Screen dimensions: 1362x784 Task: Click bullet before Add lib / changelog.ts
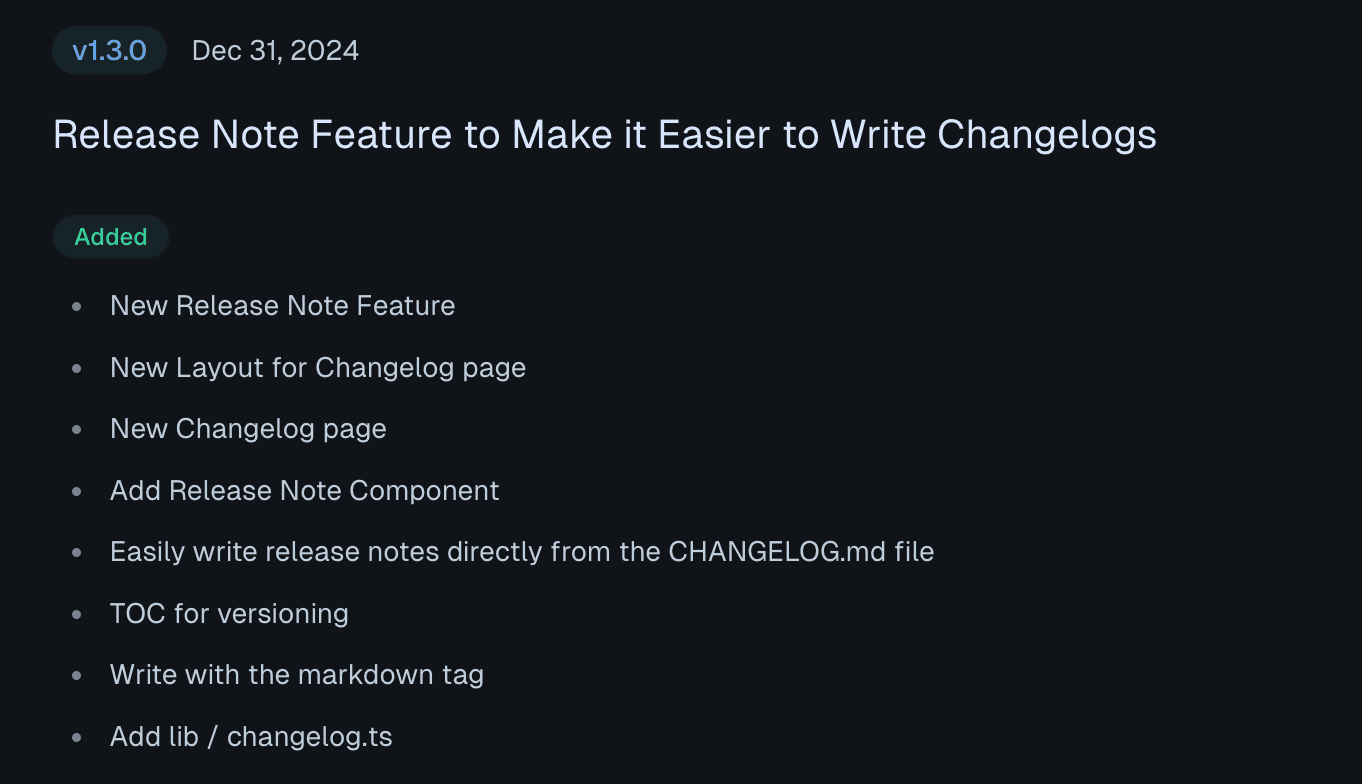tap(77, 738)
